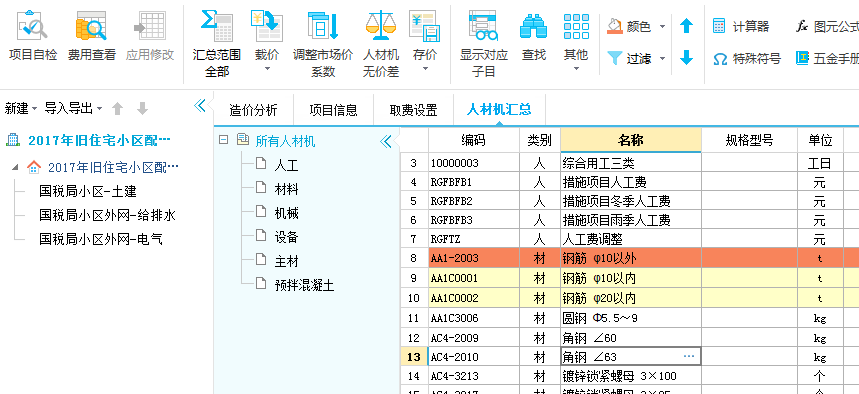Select the 钢筋 φ10以内 name cell
The width and height of the screenshot is (859, 394).
(631, 278)
